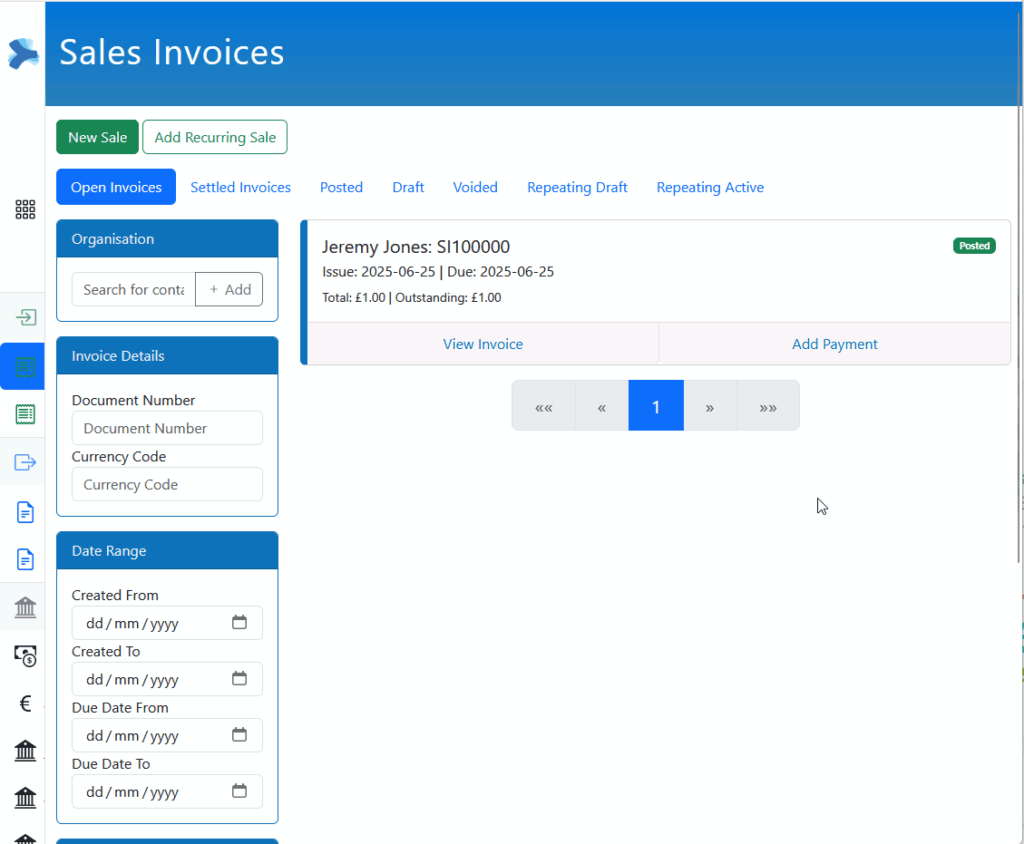Open the apps grid menu icon

25,209
